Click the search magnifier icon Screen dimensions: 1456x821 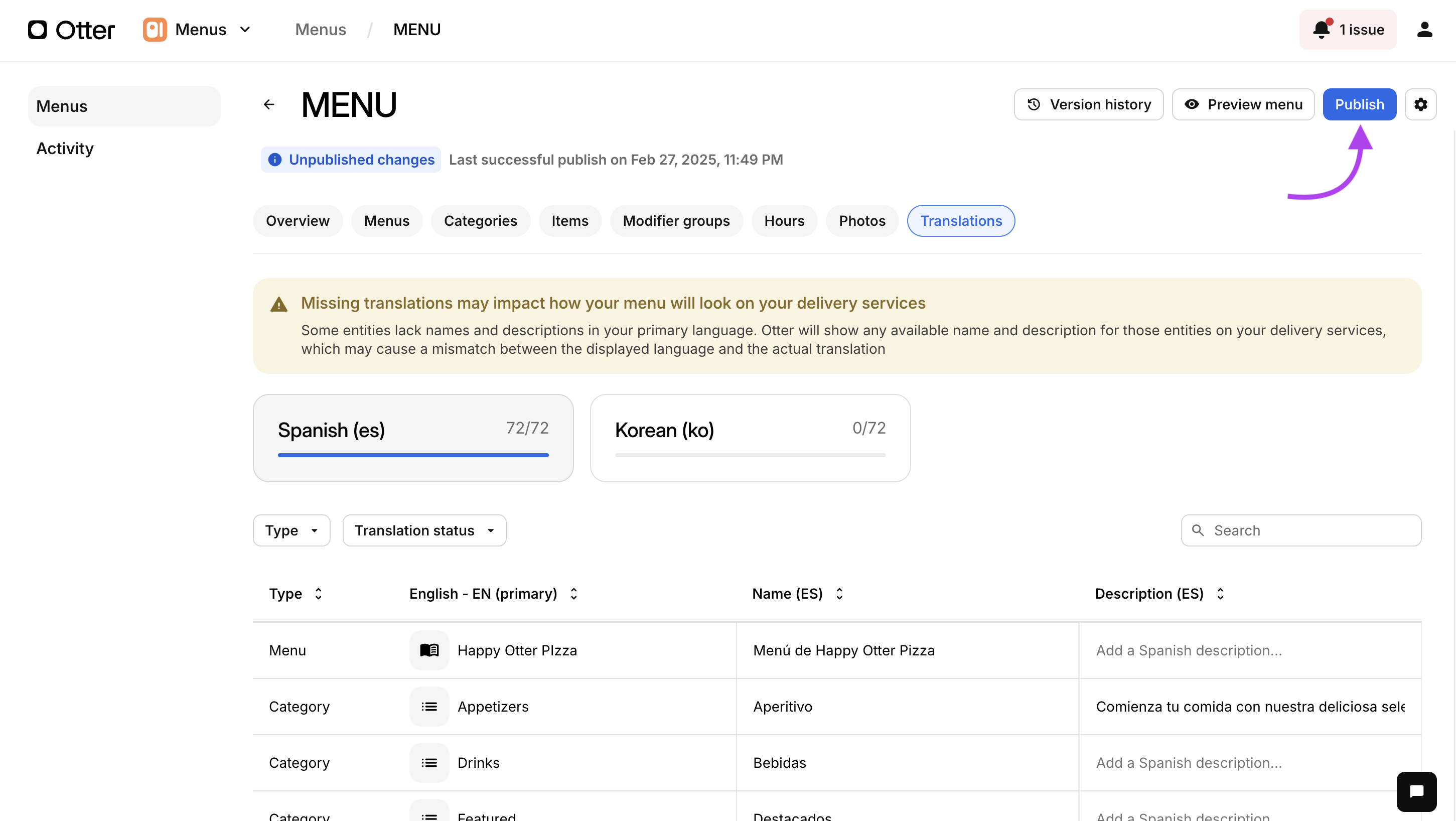1198,530
